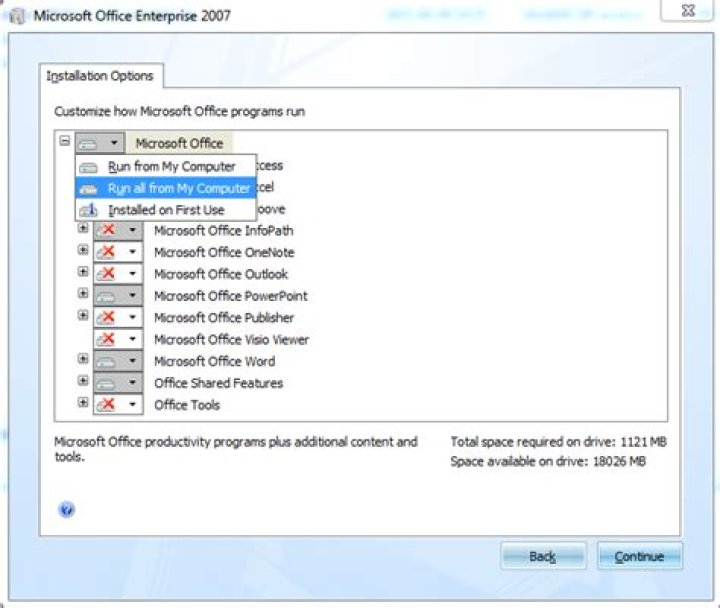Expand the Office Tools node
This screenshot has width=720, height=608.
(83, 402)
